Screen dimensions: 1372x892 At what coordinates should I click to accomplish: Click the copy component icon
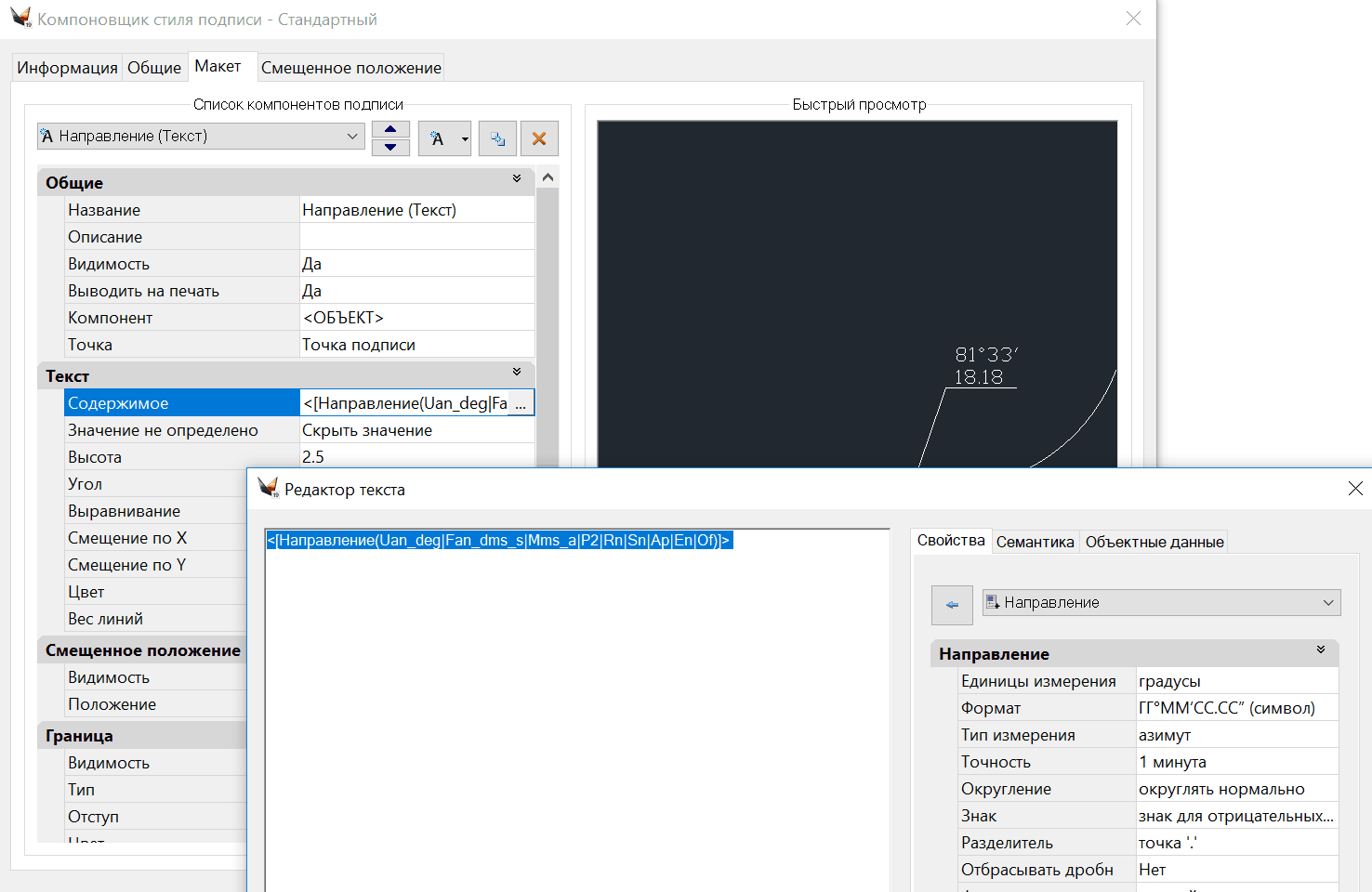click(x=497, y=138)
